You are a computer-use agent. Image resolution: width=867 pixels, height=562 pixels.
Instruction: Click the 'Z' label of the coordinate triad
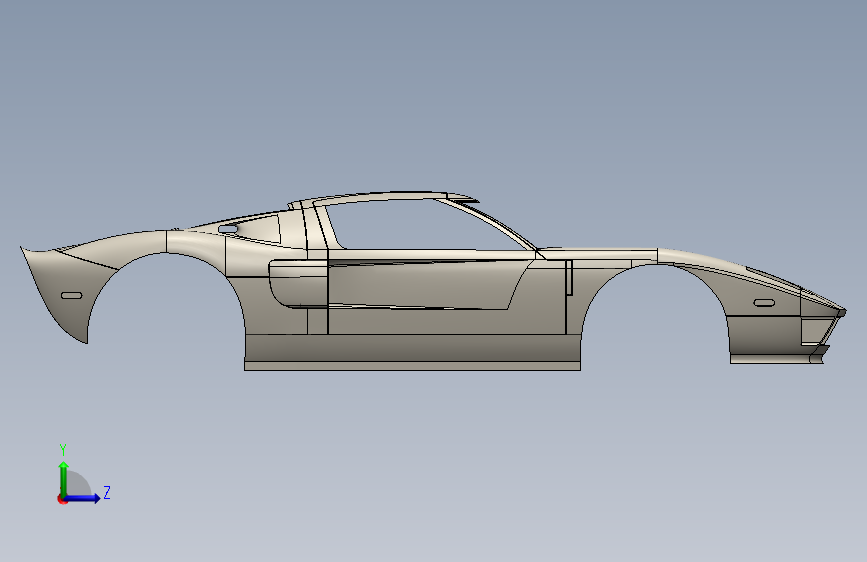(107, 492)
